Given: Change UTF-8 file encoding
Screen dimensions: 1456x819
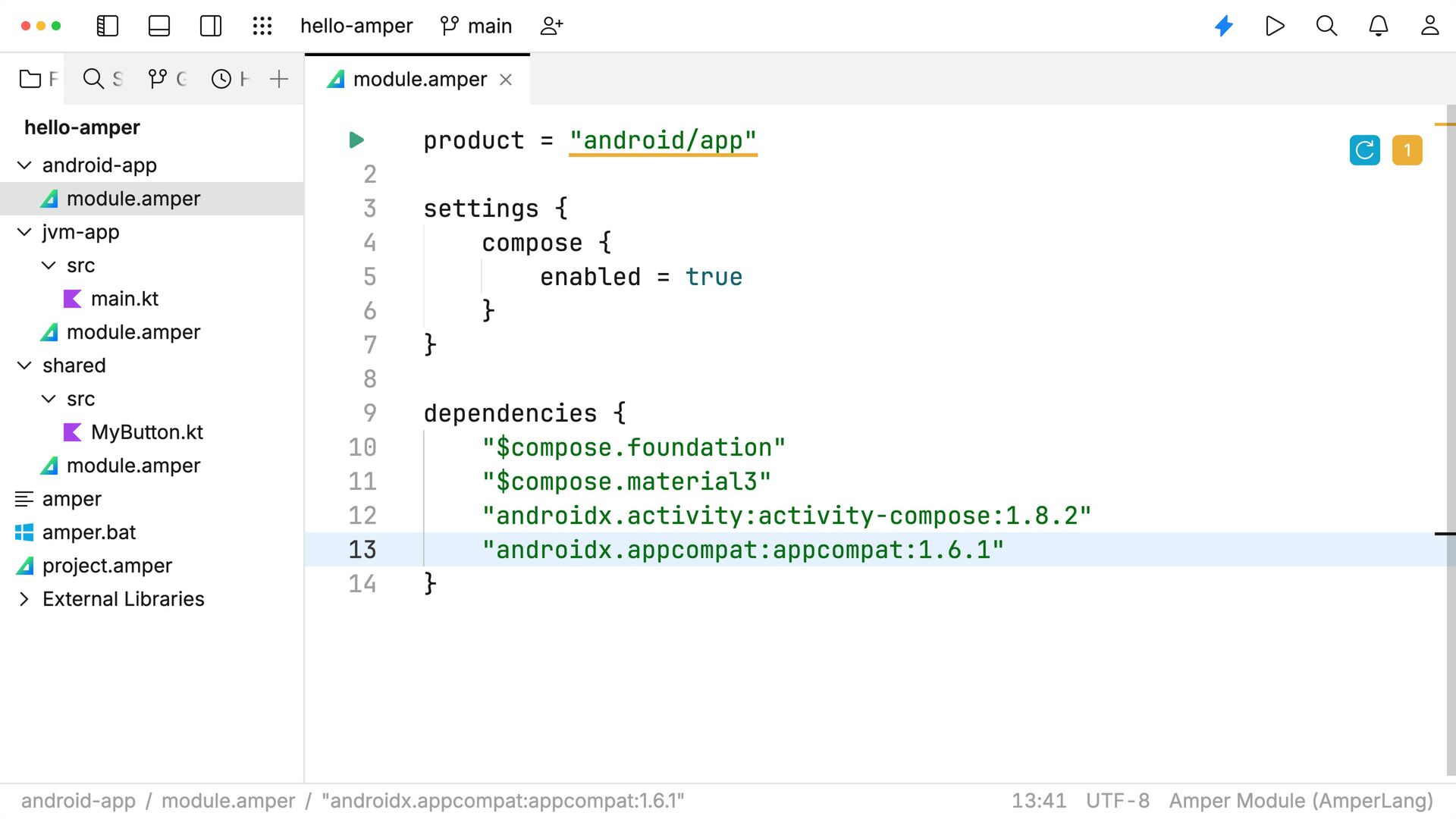Looking at the screenshot, I should pyautogui.click(x=1118, y=801).
